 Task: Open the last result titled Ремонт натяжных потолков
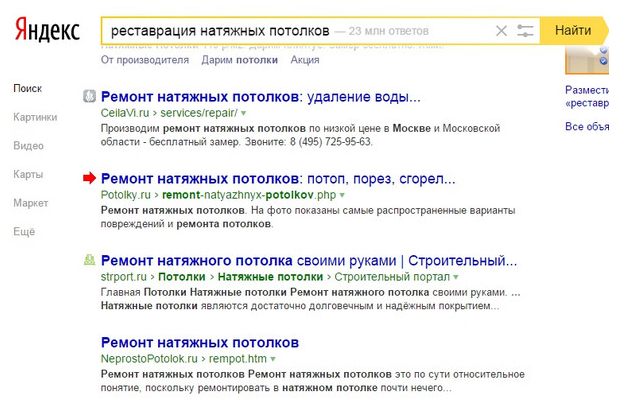(x=200, y=343)
